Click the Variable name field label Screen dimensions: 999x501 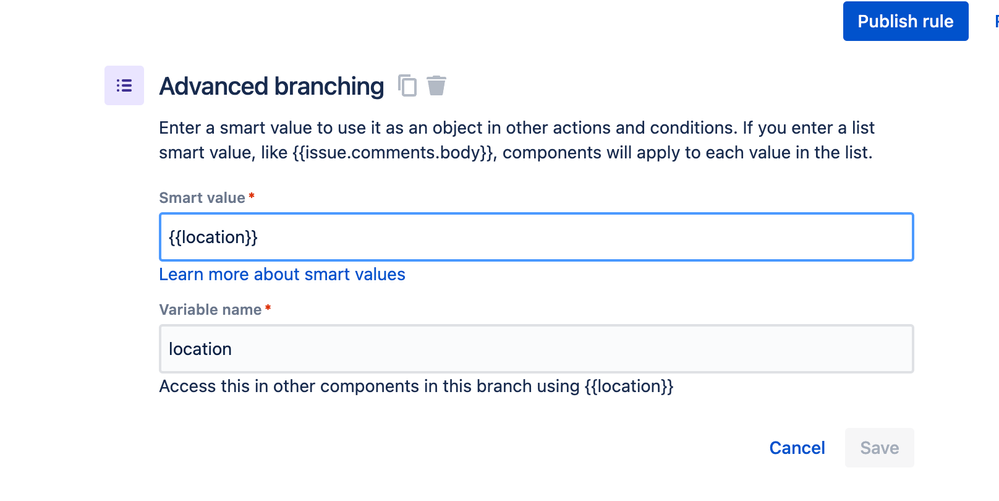pyautogui.click(x=210, y=310)
